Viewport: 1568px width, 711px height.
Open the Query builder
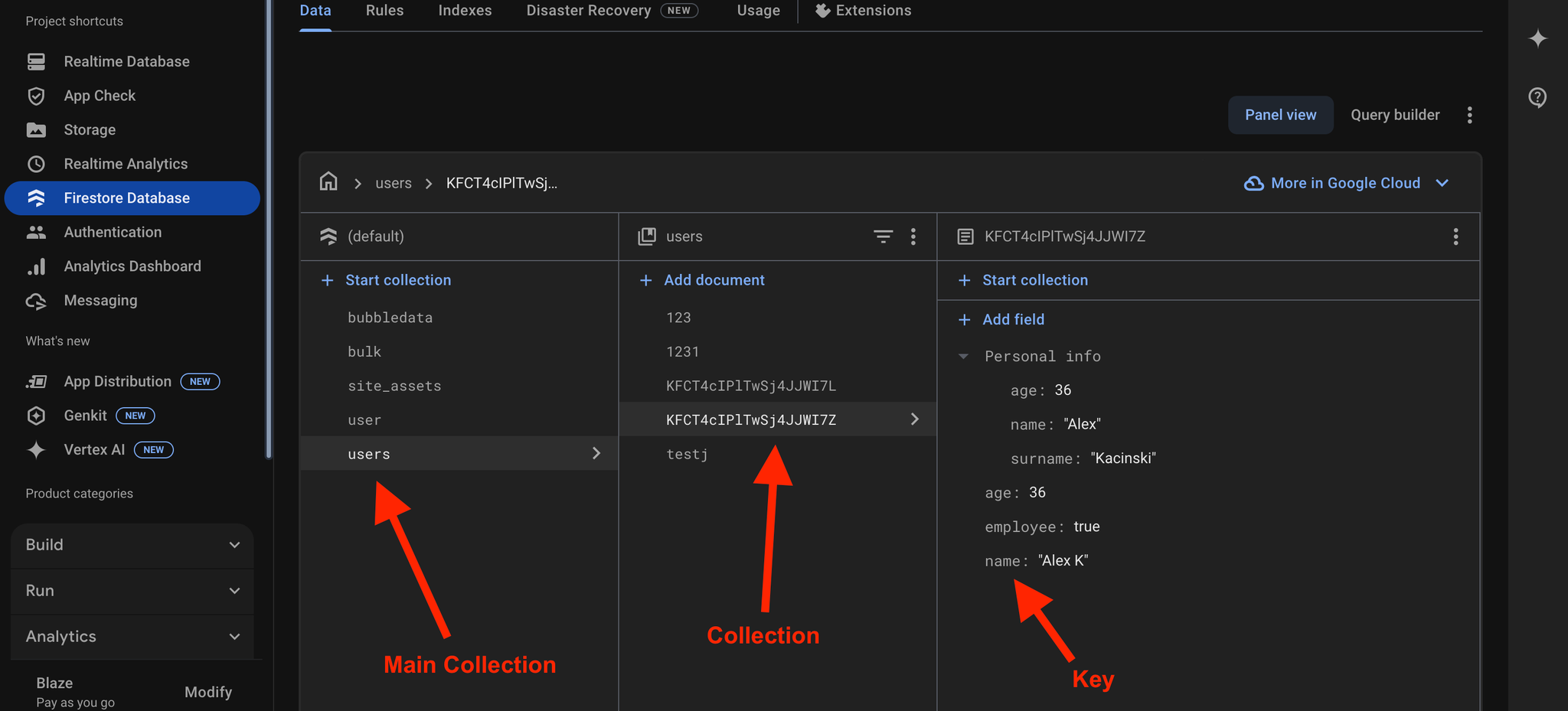[1395, 114]
